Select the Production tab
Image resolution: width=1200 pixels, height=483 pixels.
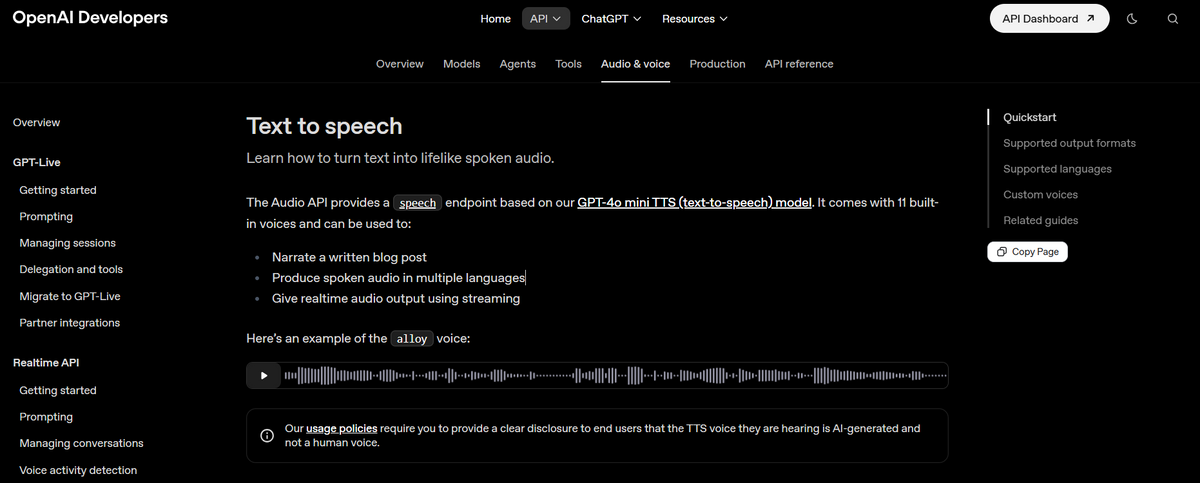point(717,64)
